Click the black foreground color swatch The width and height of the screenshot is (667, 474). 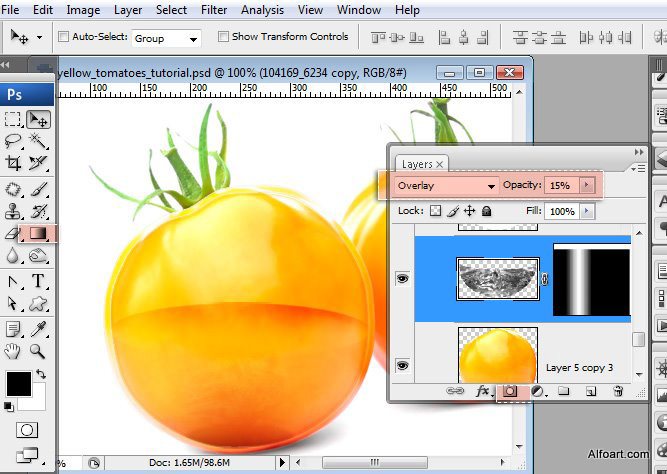[17, 382]
